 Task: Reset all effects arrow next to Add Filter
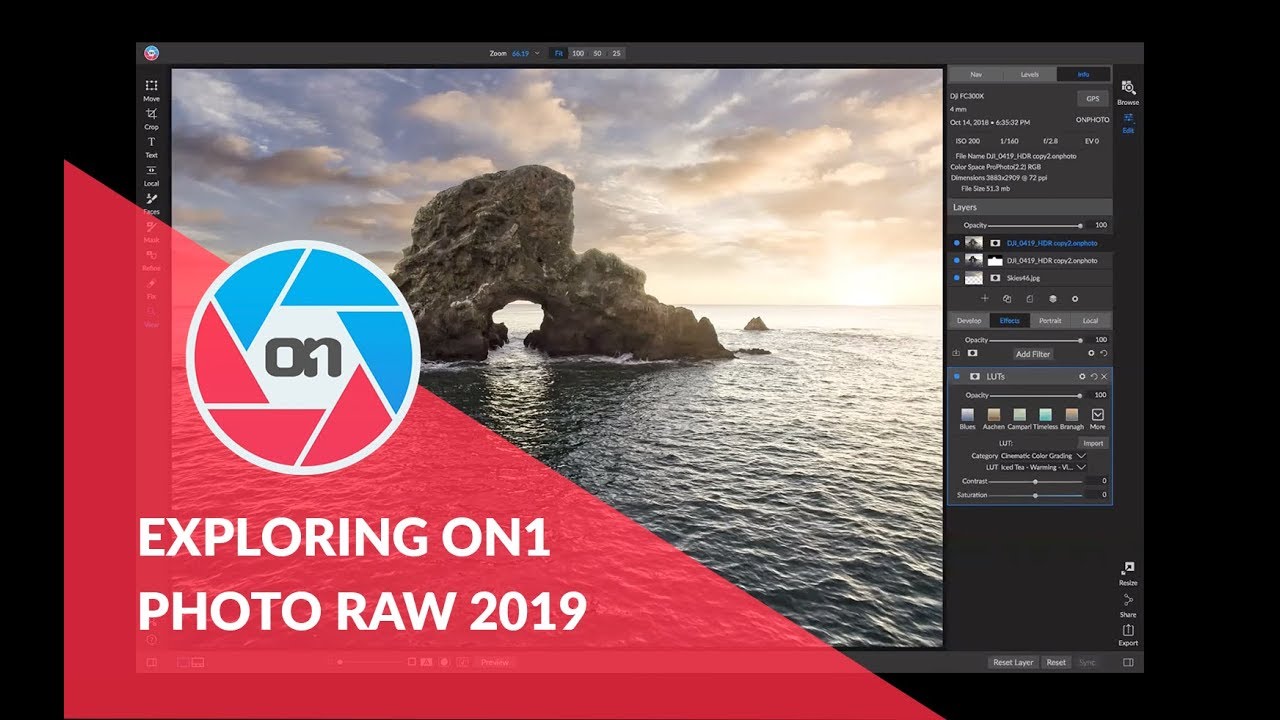pos(1104,353)
